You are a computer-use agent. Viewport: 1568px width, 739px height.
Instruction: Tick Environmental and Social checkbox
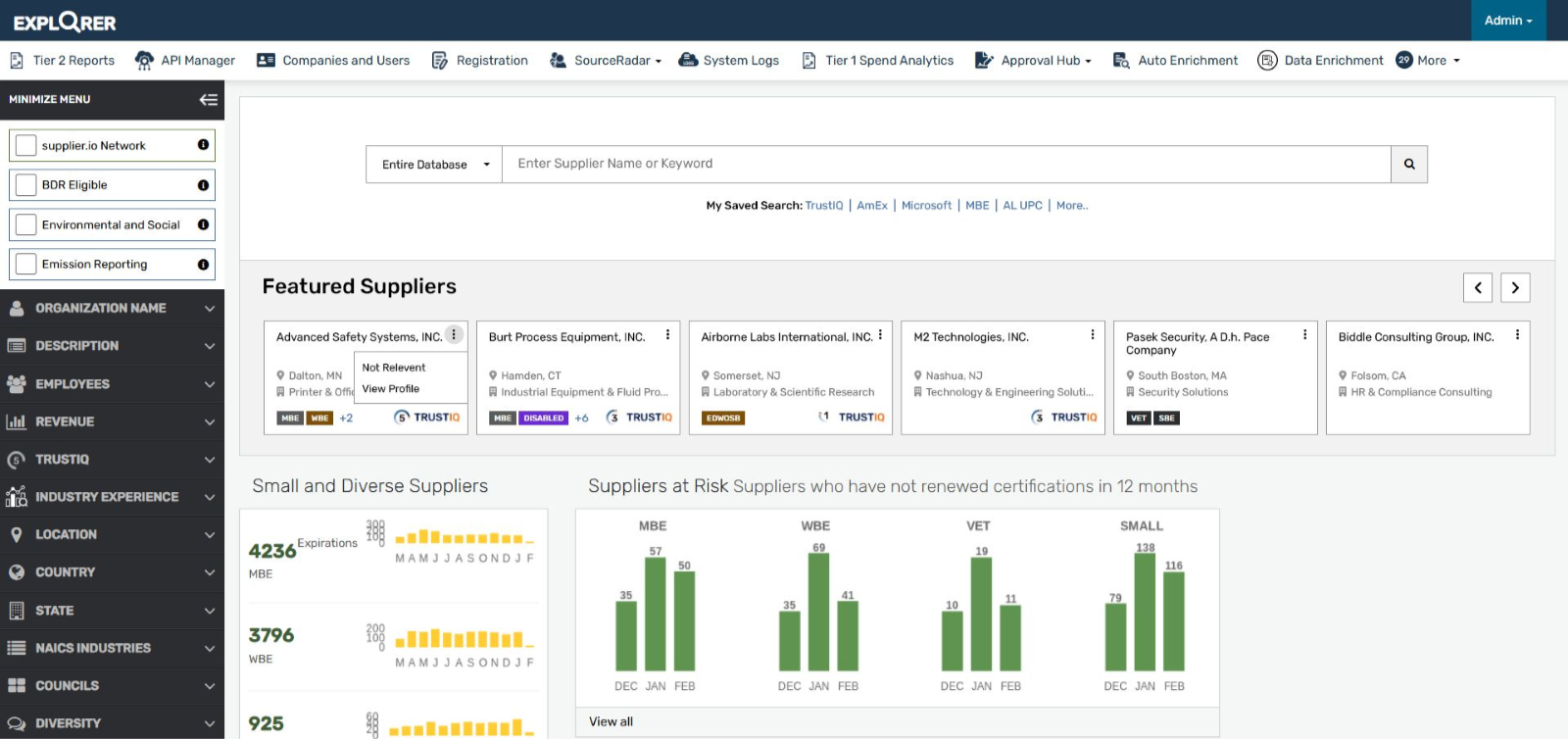tap(26, 224)
